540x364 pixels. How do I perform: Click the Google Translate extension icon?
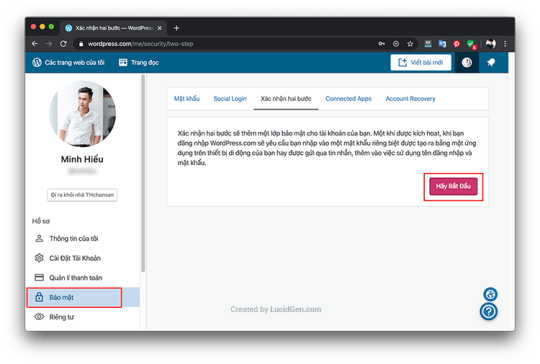click(x=442, y=44)
